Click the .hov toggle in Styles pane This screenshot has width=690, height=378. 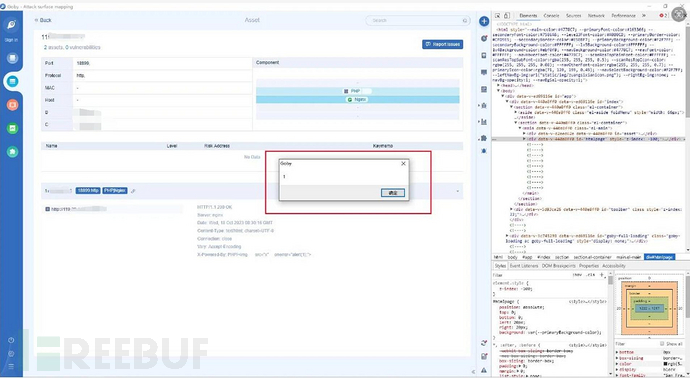(x=577, y=275)
